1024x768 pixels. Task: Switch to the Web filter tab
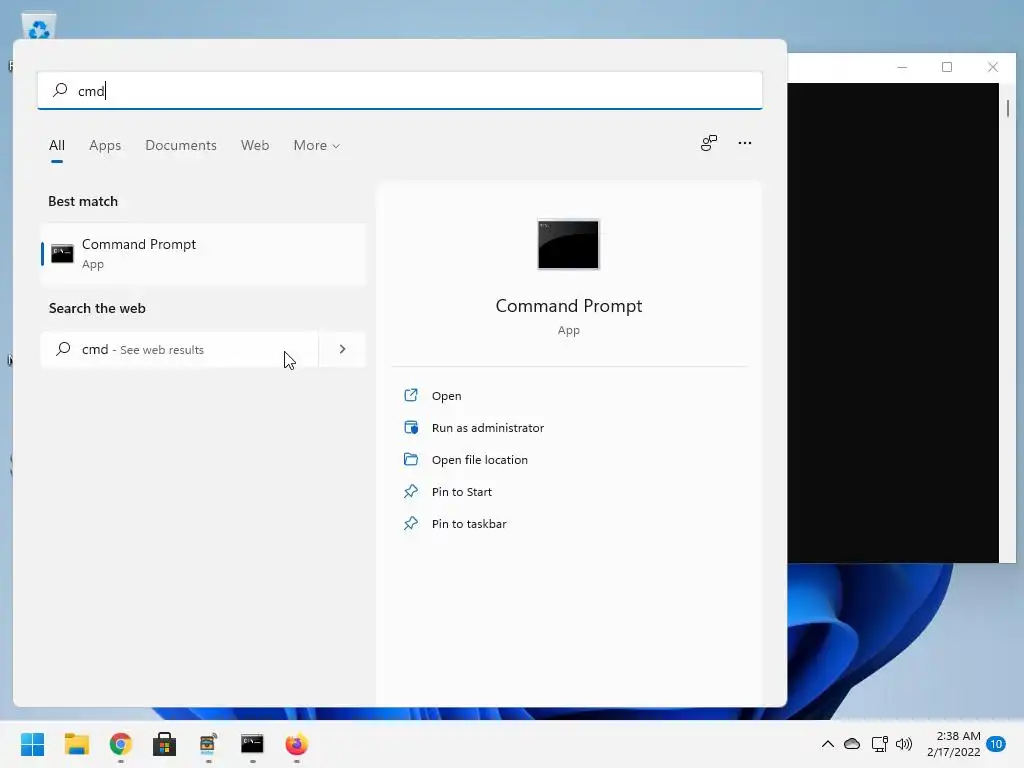pos(255,146)
